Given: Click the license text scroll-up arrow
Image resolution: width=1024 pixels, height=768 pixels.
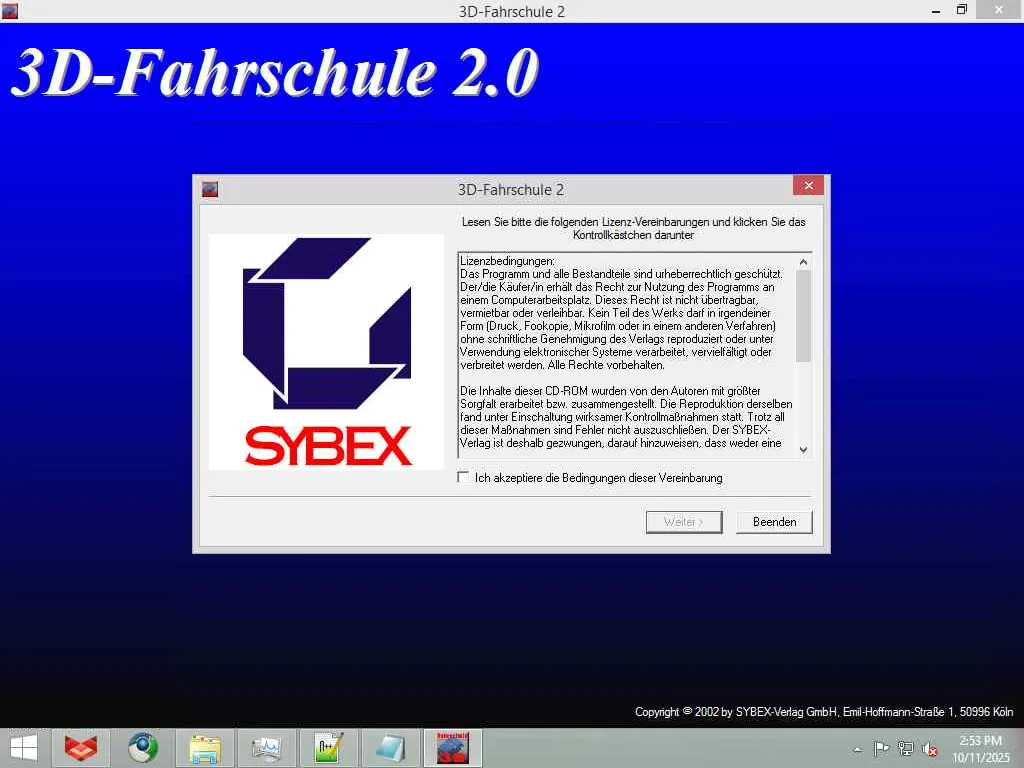Looking at the screenshot, I should point(803,262).
